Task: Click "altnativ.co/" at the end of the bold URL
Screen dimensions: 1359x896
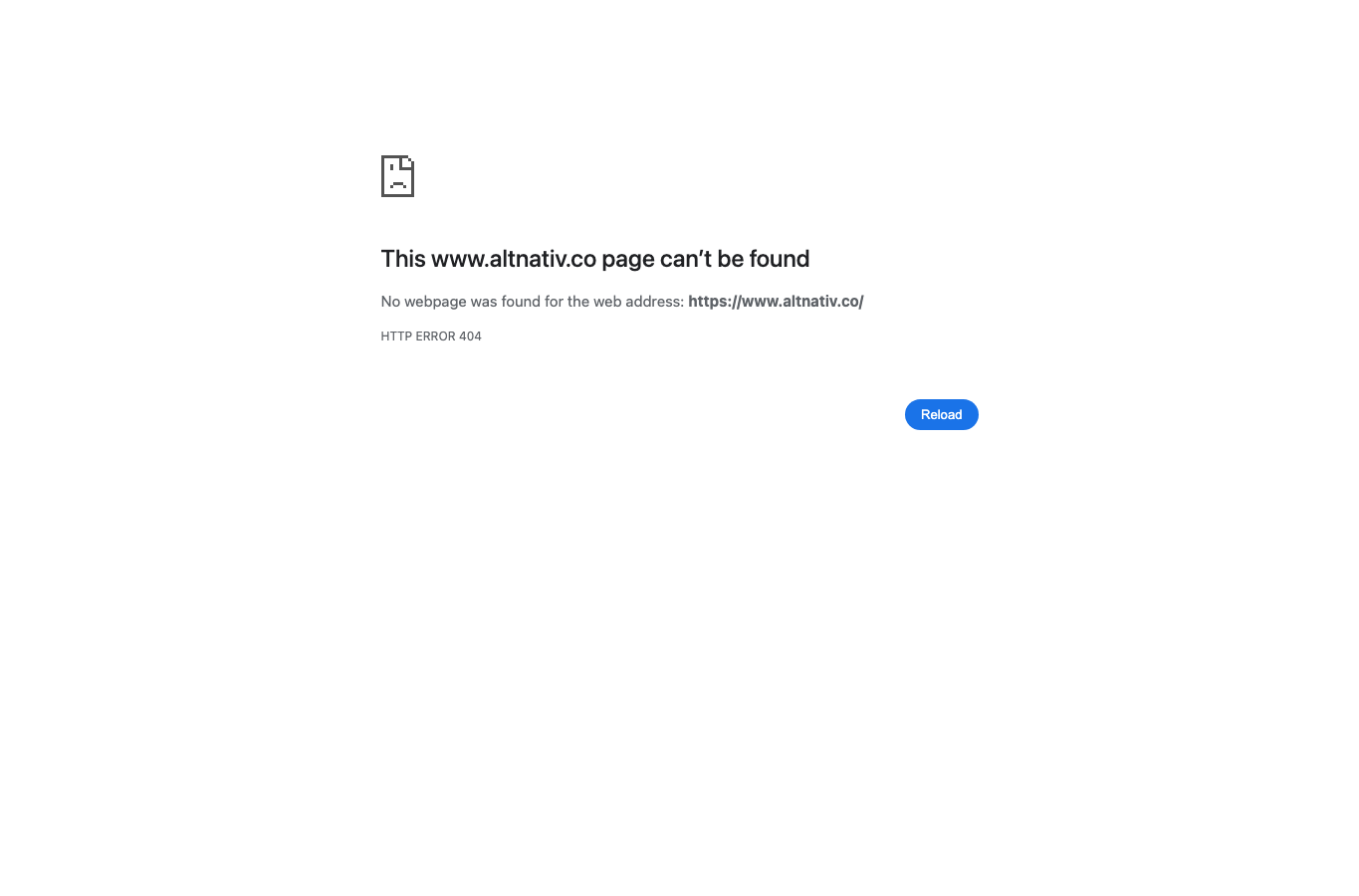Action: click(822, 302)
